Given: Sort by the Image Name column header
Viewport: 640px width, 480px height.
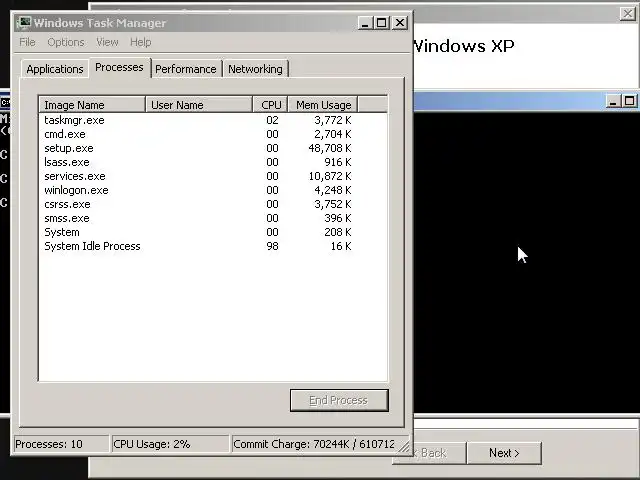Looking at the screenshot, I should (x=92, y=105).
